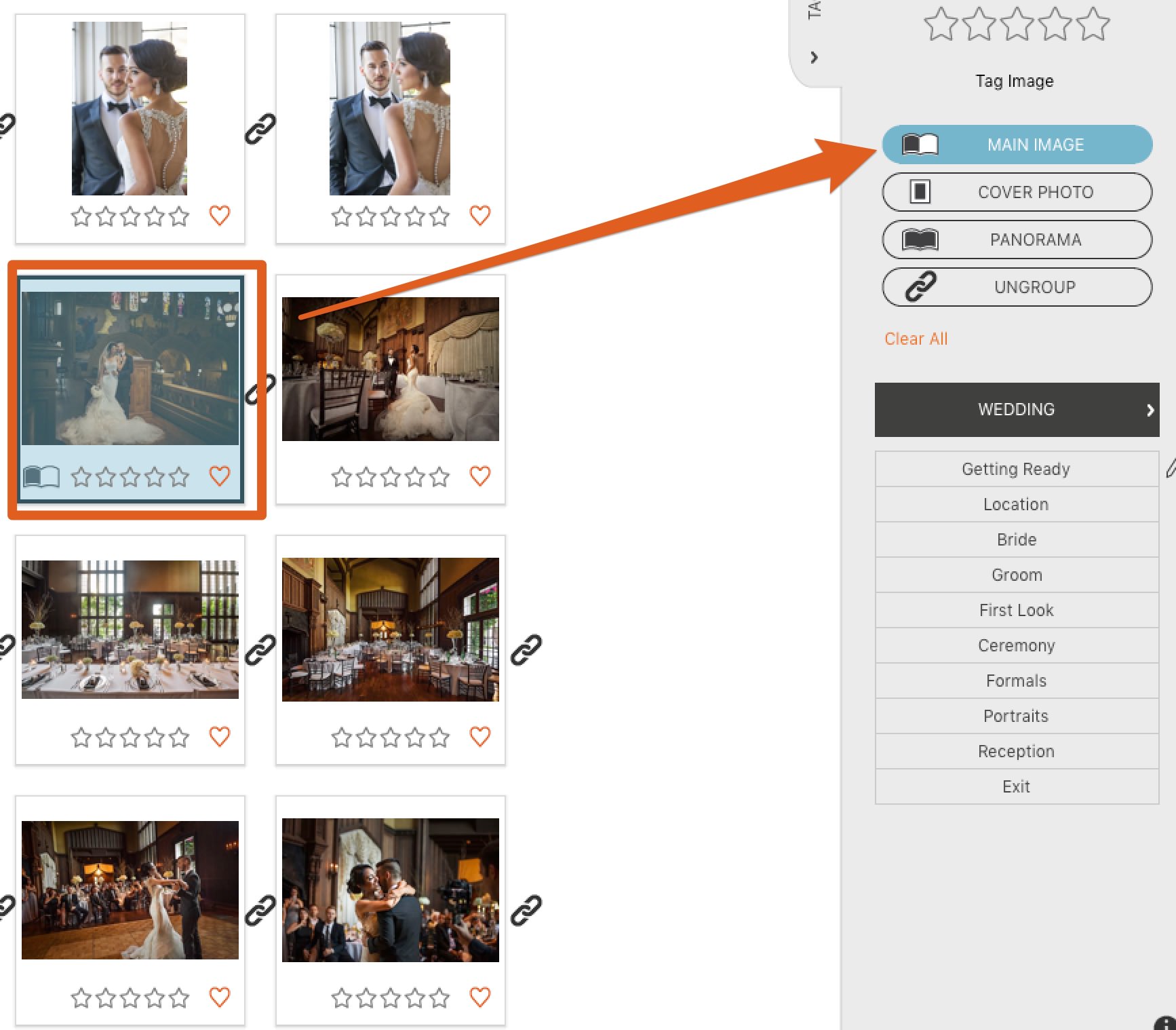This screenshot has height=1030, width=1176.
Task: Select the Reception tag
Action: pyautogui.click(x=1017, y=751)
